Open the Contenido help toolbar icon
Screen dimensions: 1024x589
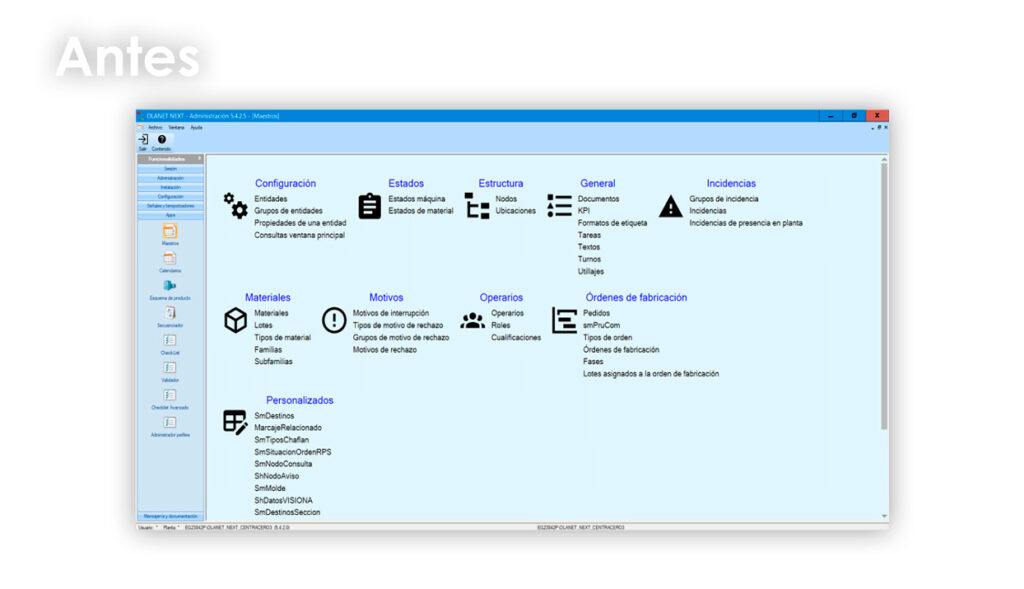(x=161, y=140)
